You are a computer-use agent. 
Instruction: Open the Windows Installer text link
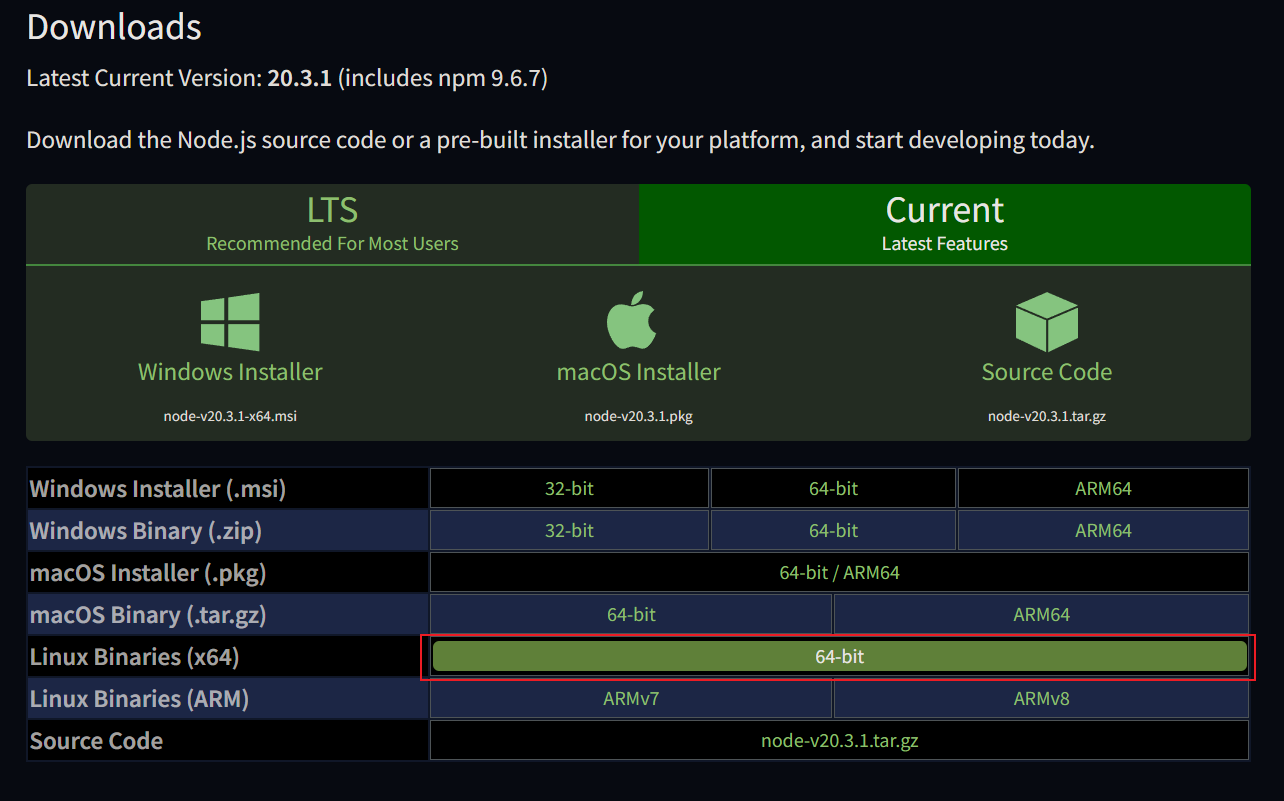230,372
